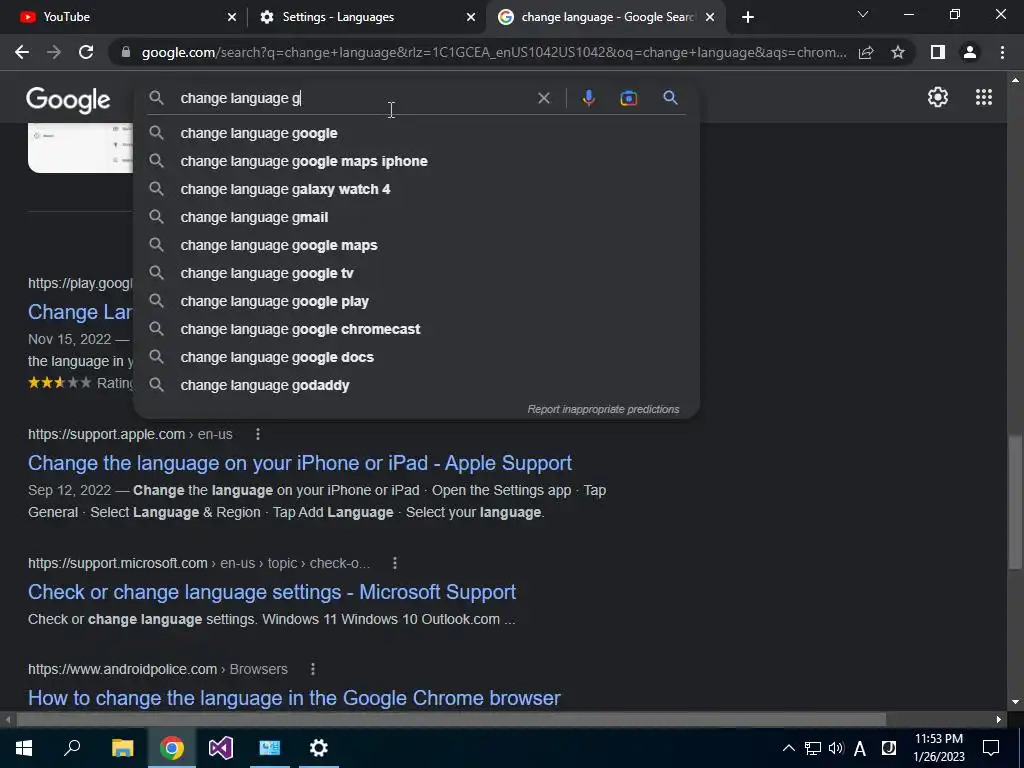Show hidden system tray icons

pos(789,748)
